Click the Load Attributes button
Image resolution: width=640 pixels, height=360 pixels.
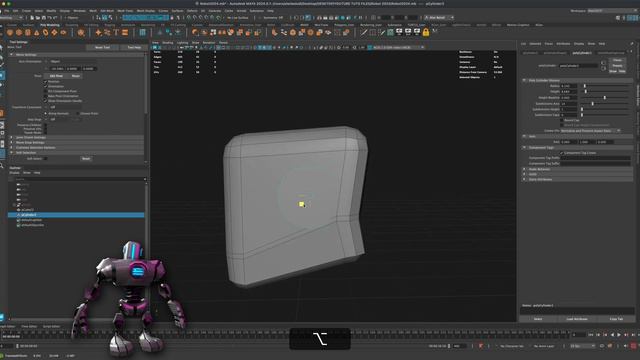577,319
